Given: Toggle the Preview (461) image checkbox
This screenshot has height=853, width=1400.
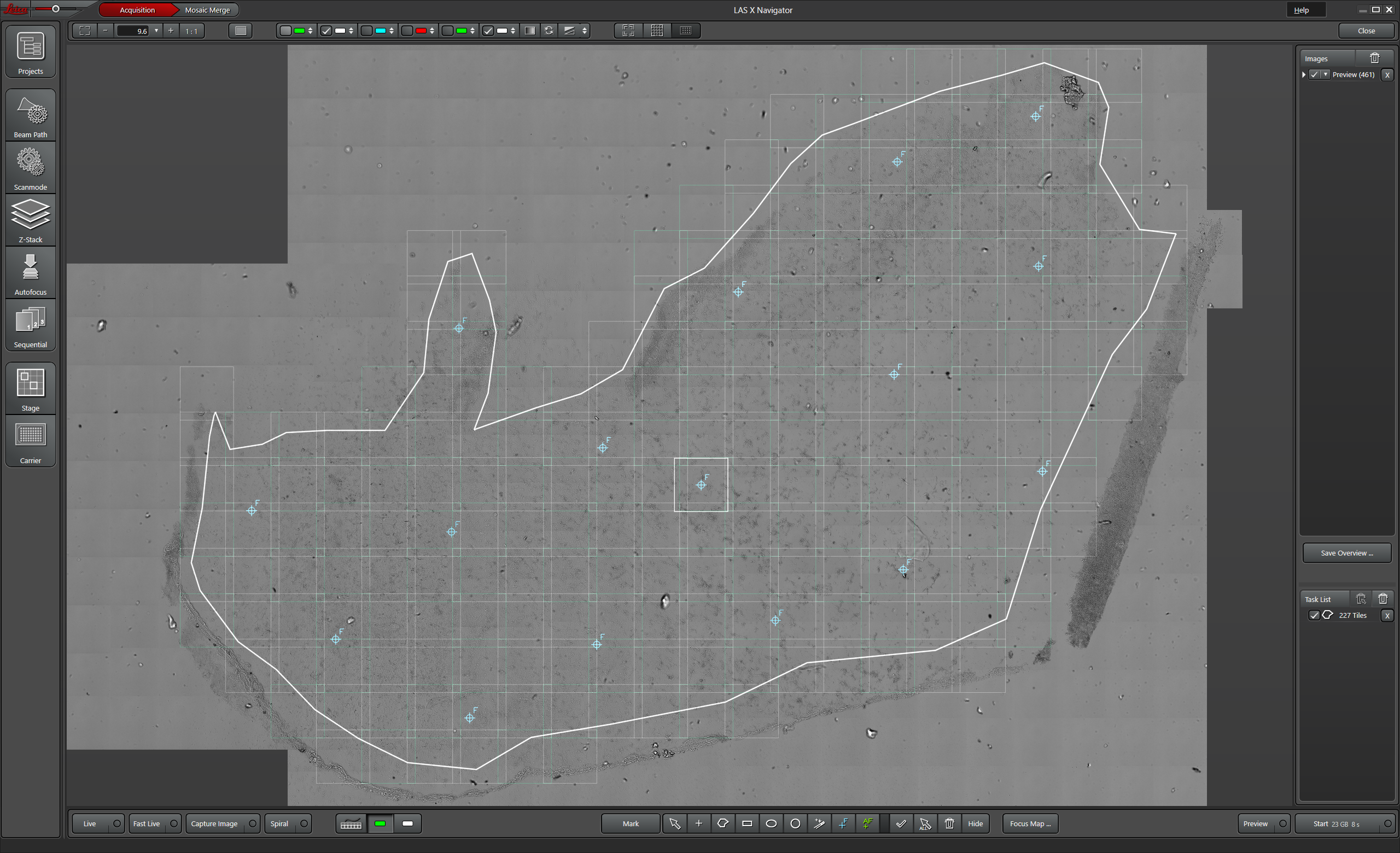Looking at the screenshot, I should [x=1314, y=74].
